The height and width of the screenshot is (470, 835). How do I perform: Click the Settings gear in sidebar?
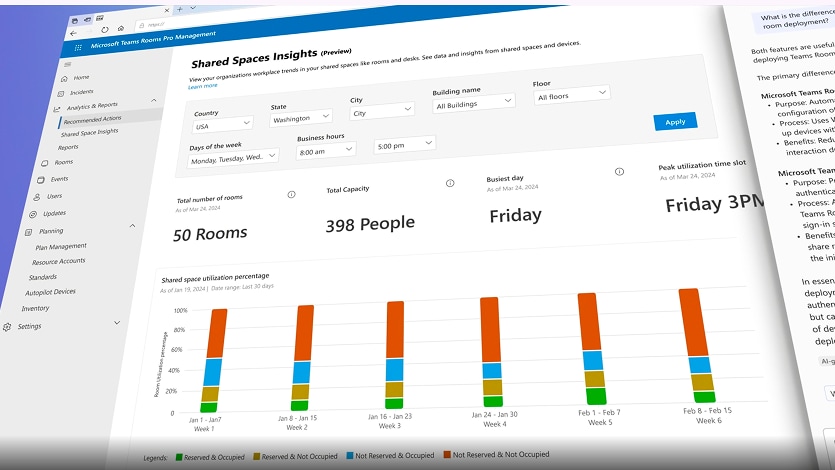click(7, 327)
